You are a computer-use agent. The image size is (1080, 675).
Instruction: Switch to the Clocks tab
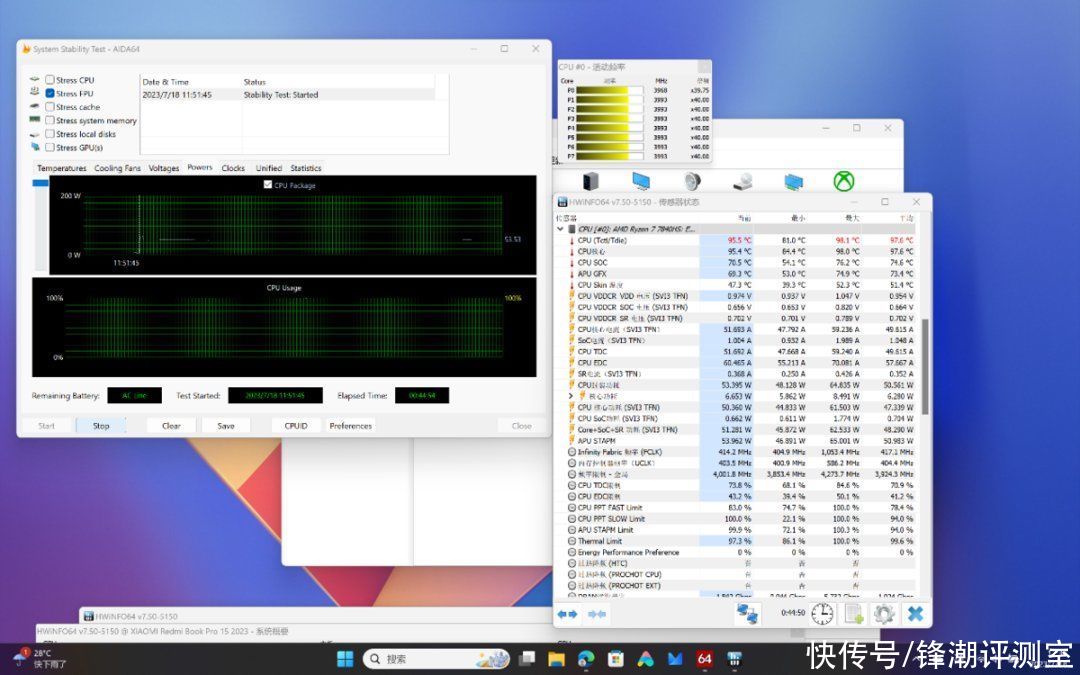(233, 168)
